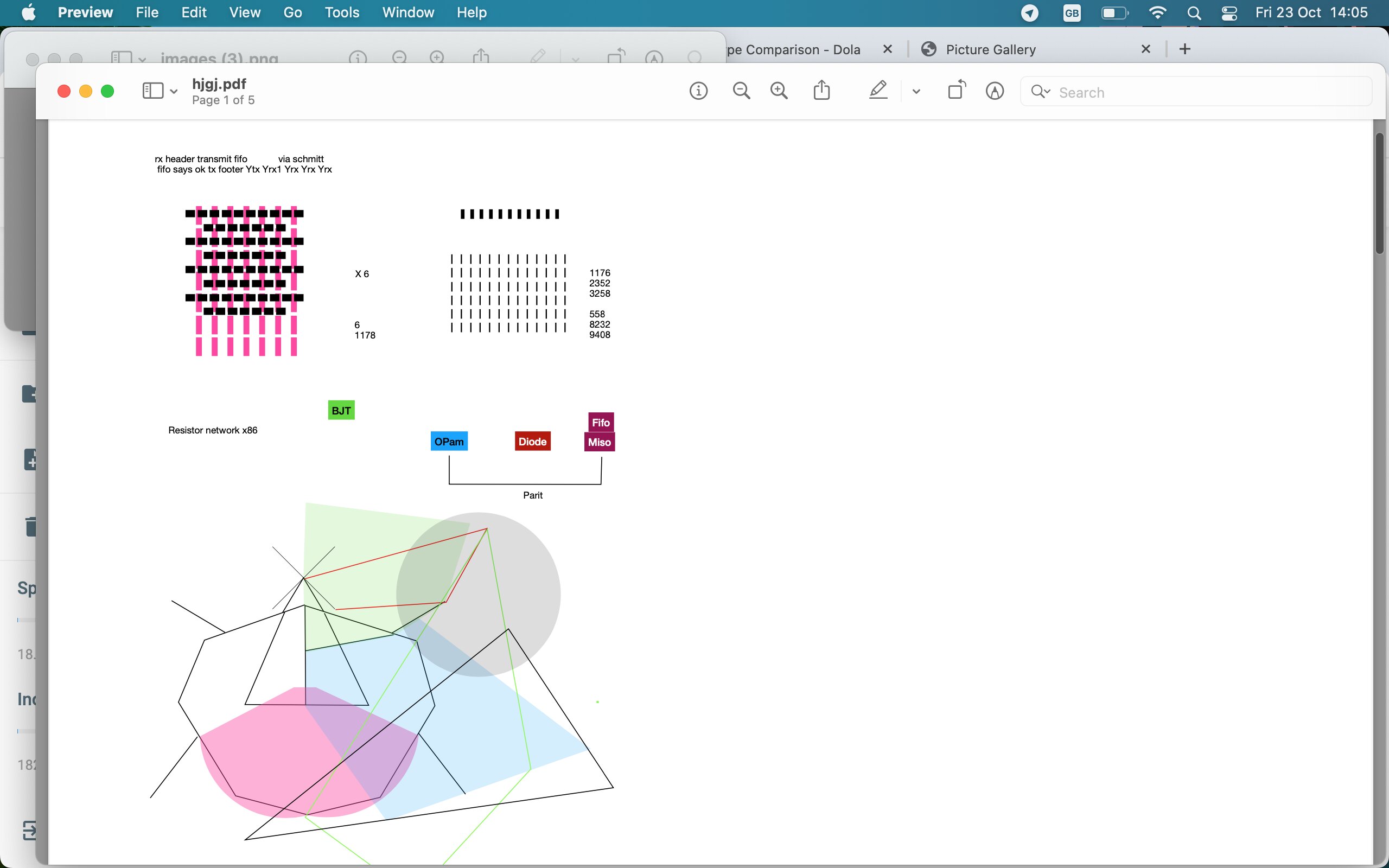The width and height of the screenshot is (1389, 868).
Task: Open the Apple menu
Action: pyautogui.click(x=29, y=12)
